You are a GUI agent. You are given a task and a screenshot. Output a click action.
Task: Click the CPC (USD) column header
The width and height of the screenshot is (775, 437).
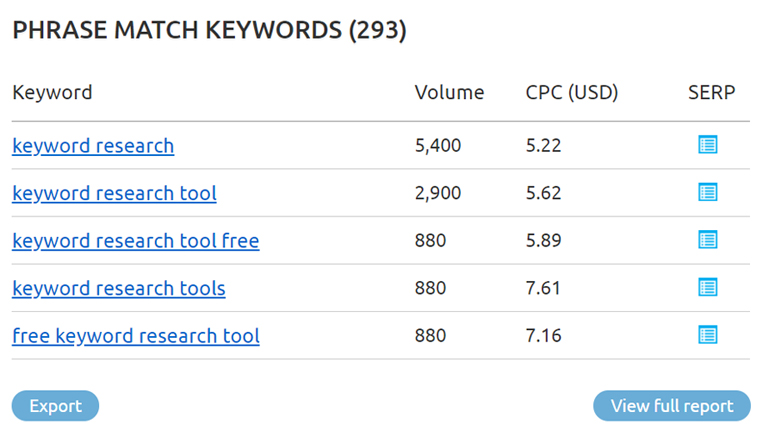coord(572,92)
